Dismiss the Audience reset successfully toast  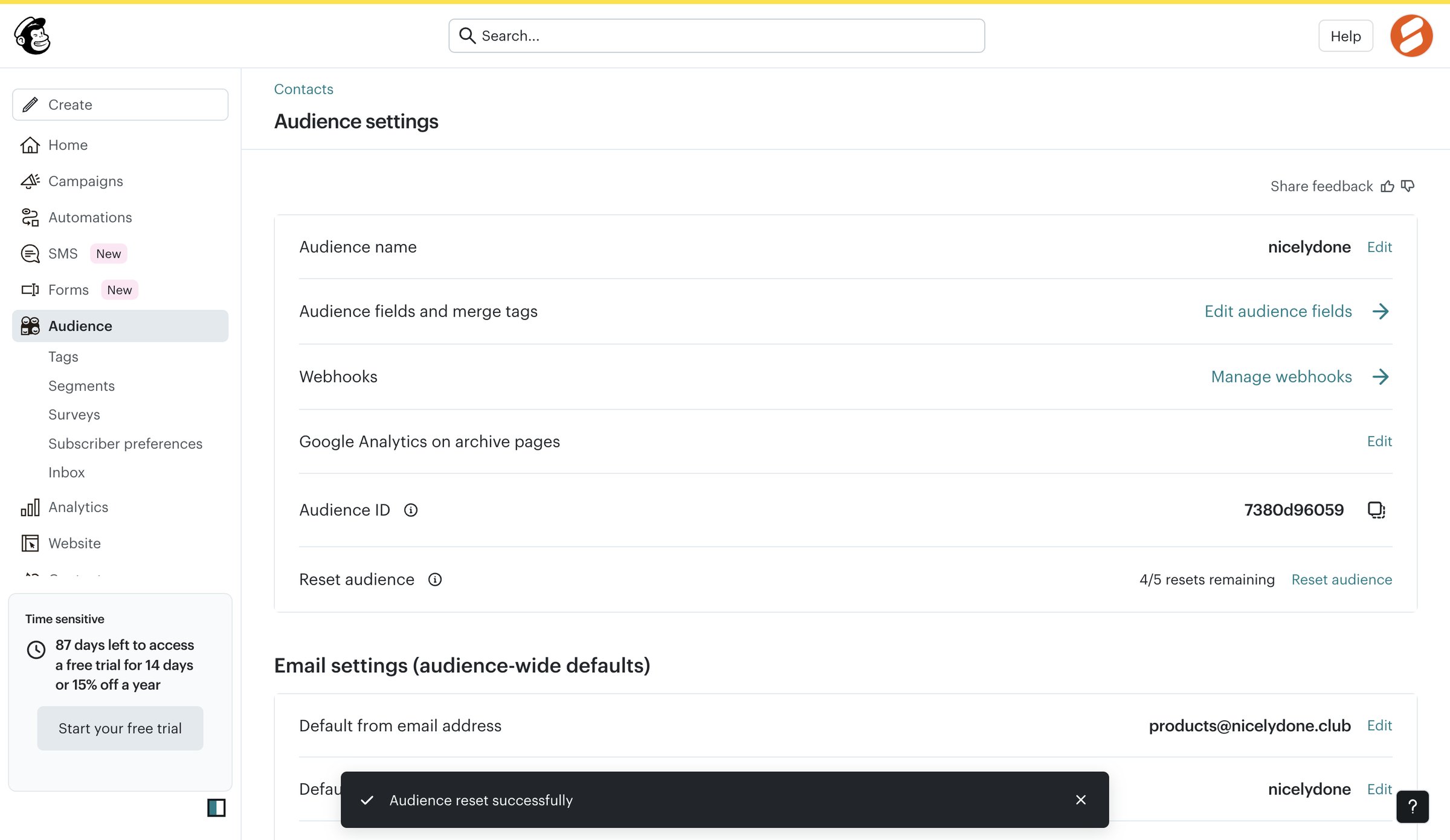1081,800
